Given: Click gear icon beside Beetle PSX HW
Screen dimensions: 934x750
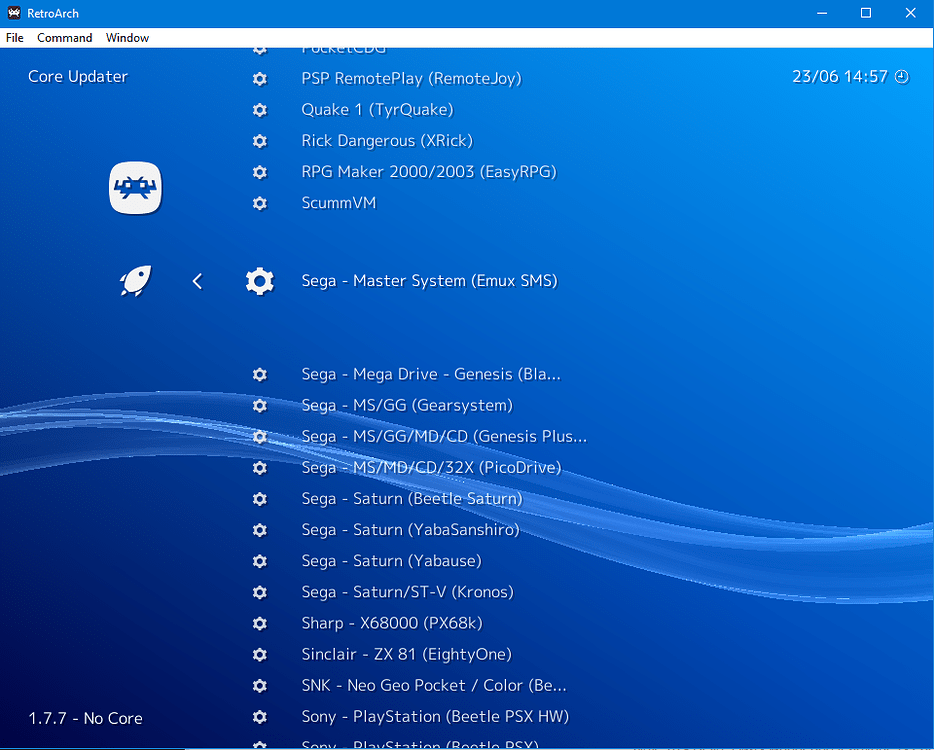Looking at the screenshot, I should pyautogui.click(x=260, y=717).
